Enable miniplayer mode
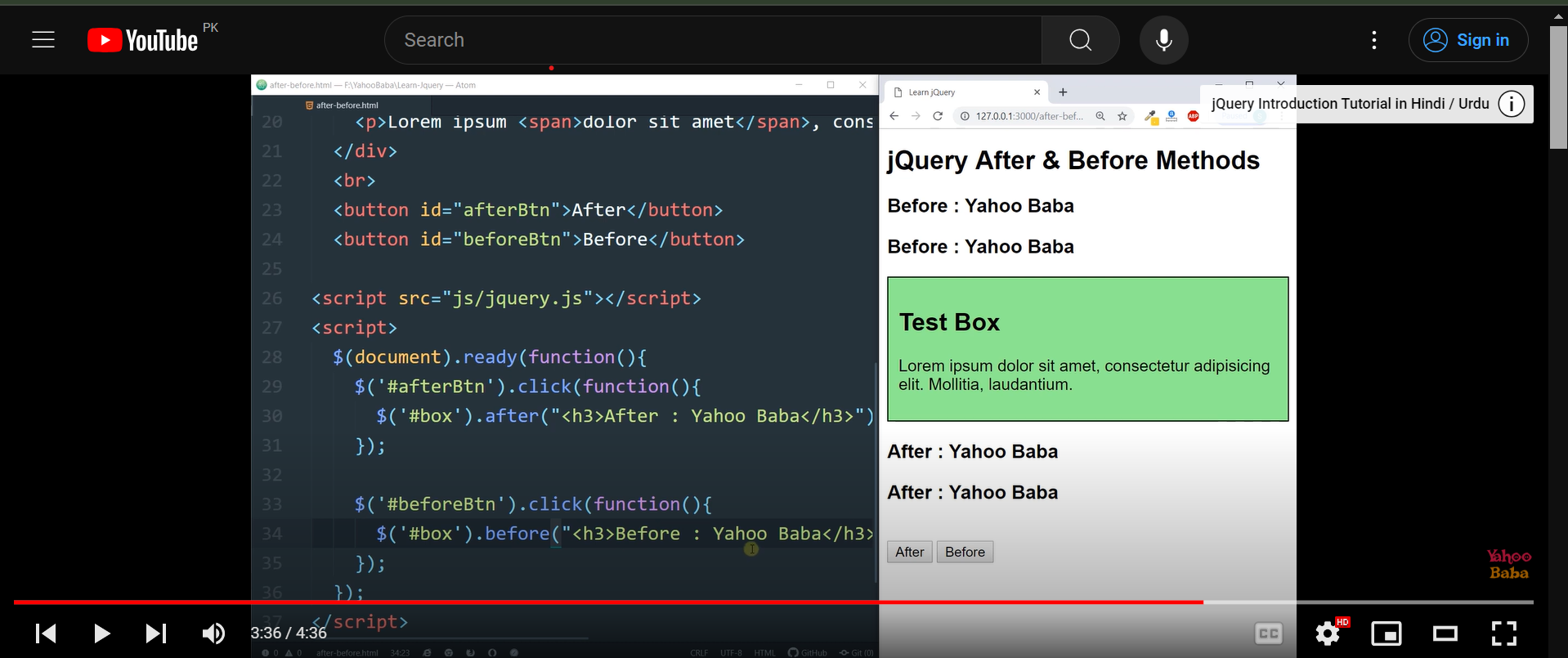This screenshot has height=658, width=1568. pyautogui.click(x=1387, y=633)
